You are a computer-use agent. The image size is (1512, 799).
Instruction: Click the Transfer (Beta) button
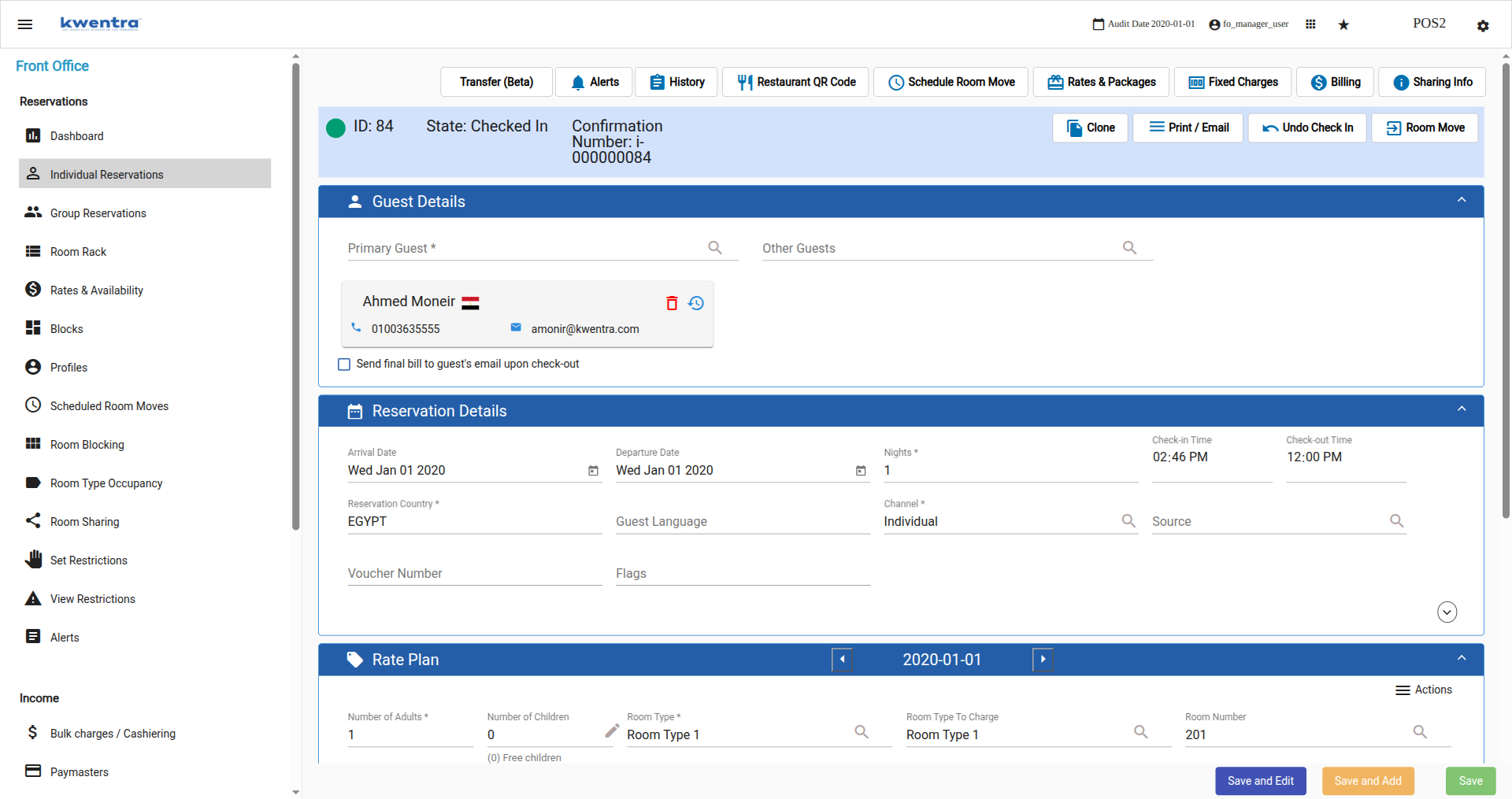[x=496, y=82]
